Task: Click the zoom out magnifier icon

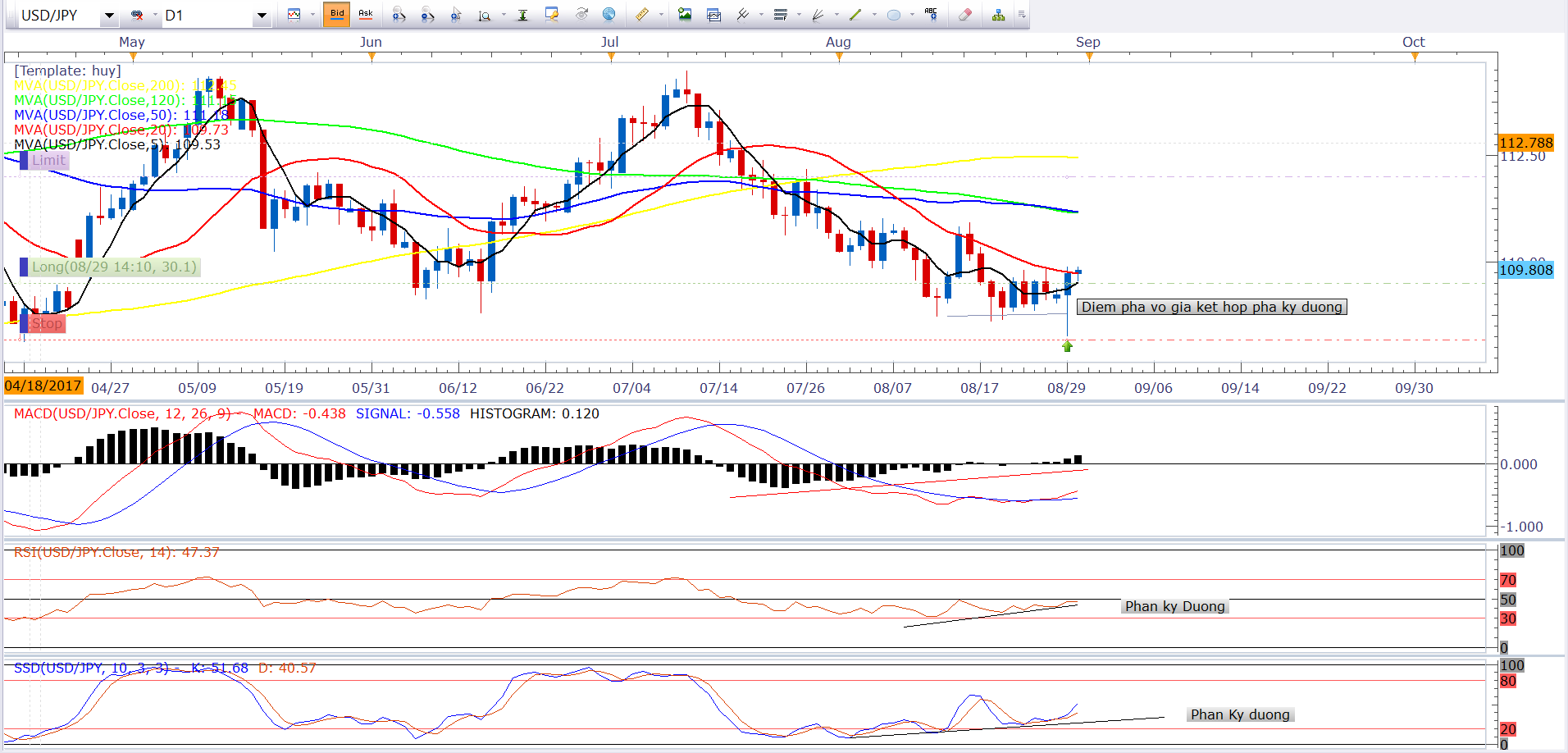Action: 427,15
